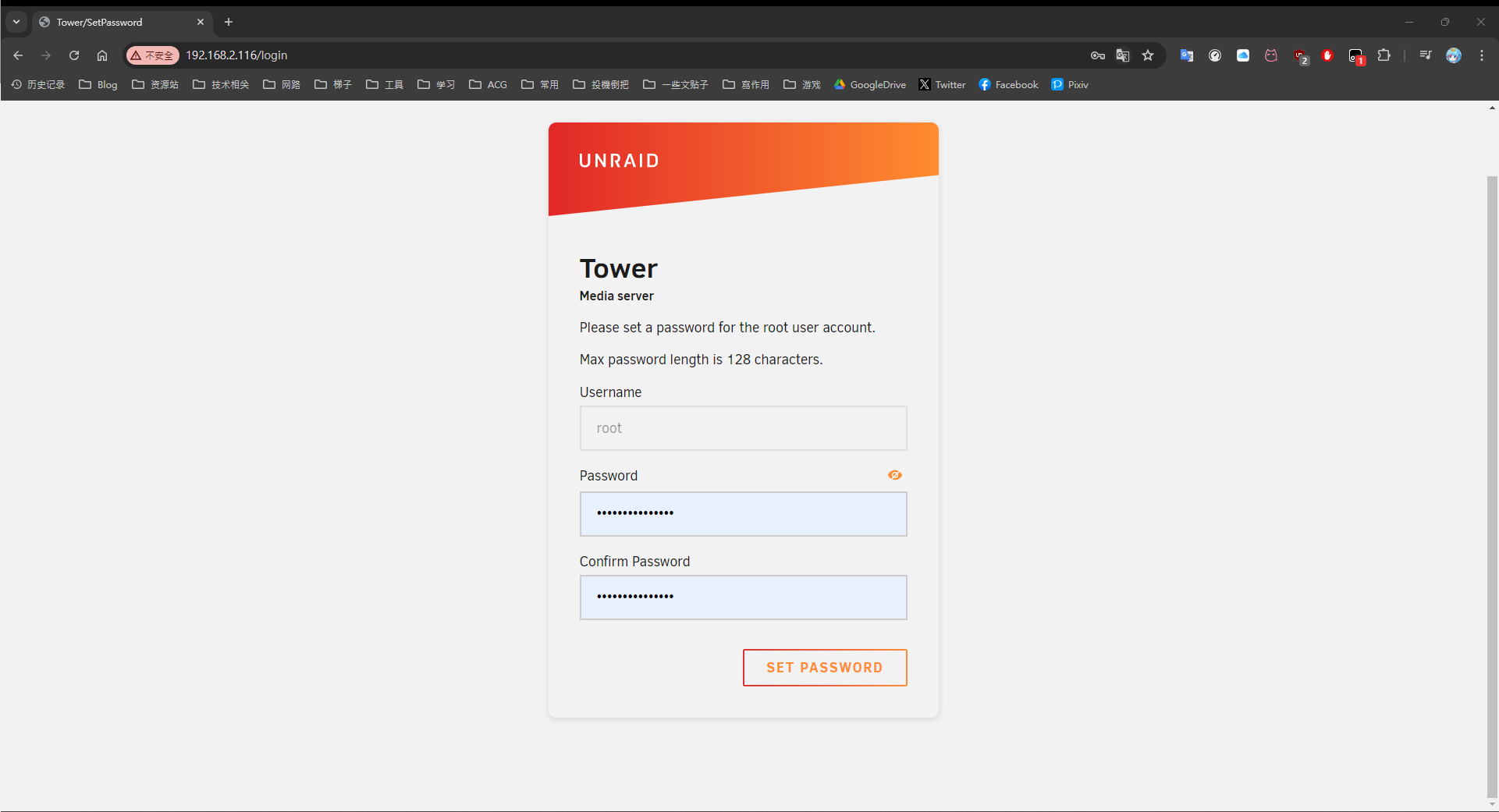Open the Chrome three-dot menu
The image size is (1499, 812).
pyautogui.click(x=1482, y=55)
